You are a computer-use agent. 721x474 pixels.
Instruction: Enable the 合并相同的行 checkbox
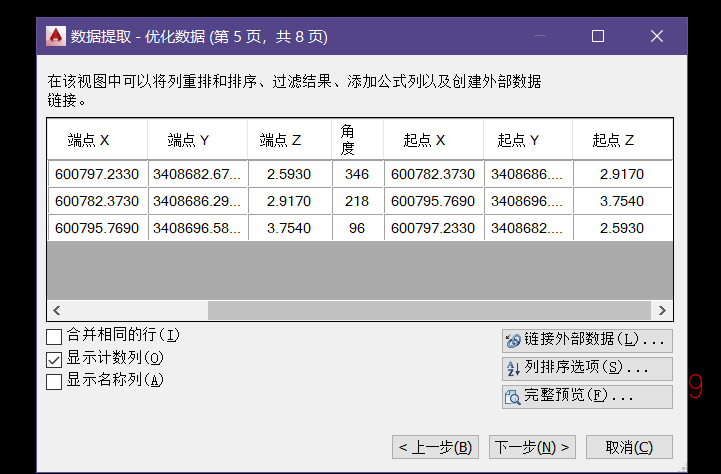point(54,336)
